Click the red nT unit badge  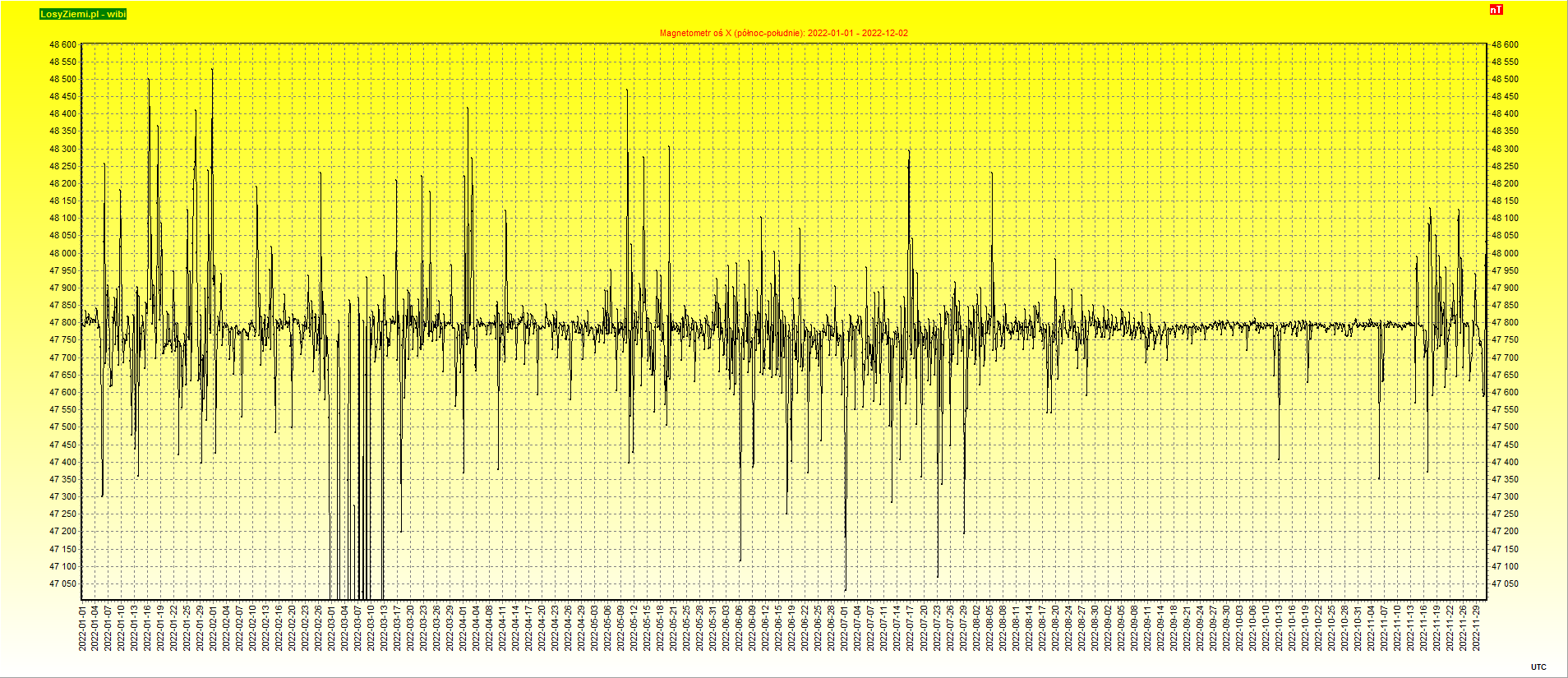click(x=1496, y=10)
